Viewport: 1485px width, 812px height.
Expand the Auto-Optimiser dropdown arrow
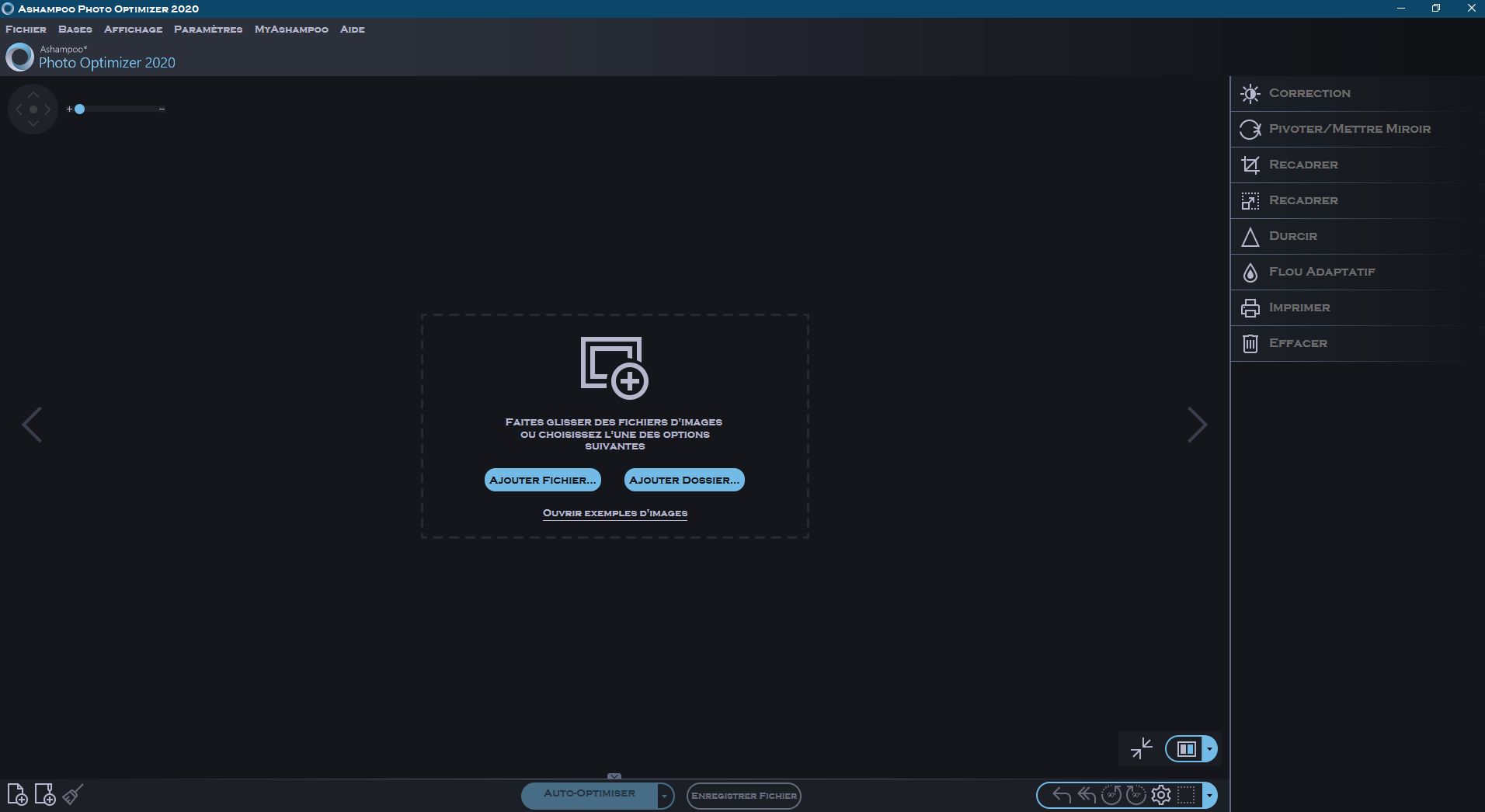[x=665, y=796]
